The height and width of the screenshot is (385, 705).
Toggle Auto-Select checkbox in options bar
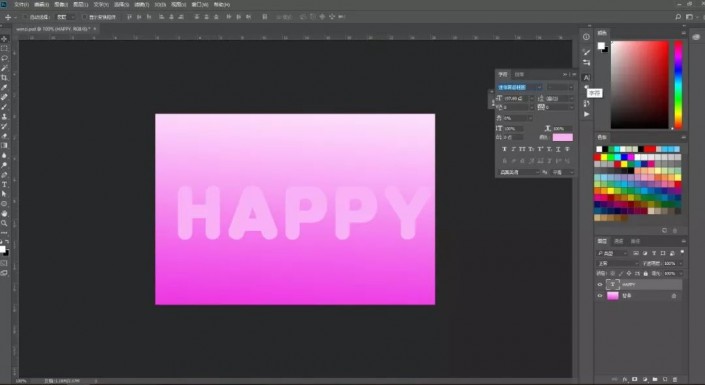[x=25, y=17]
